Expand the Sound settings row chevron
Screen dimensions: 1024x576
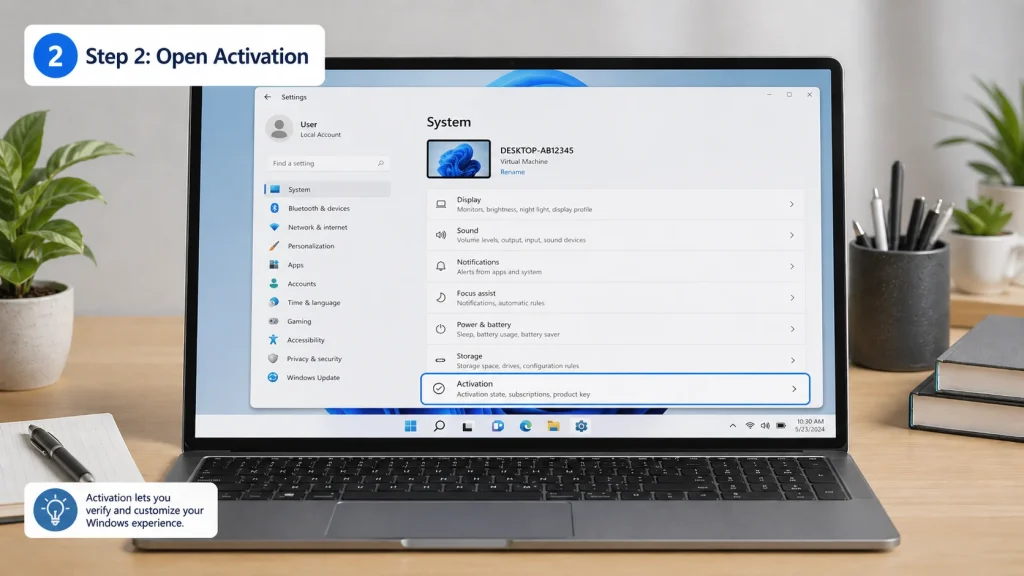(x=792, y=235)
